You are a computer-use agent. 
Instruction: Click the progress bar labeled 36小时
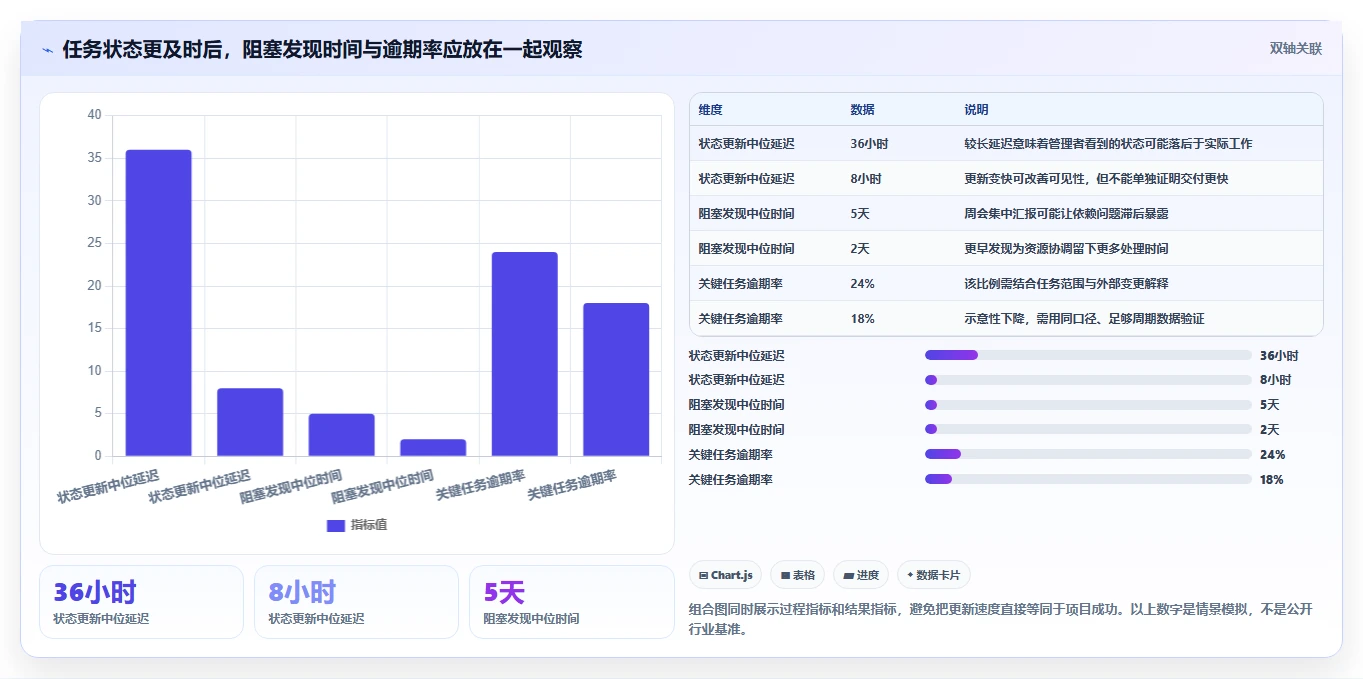pyautogui.click(x=1088, y=355)
